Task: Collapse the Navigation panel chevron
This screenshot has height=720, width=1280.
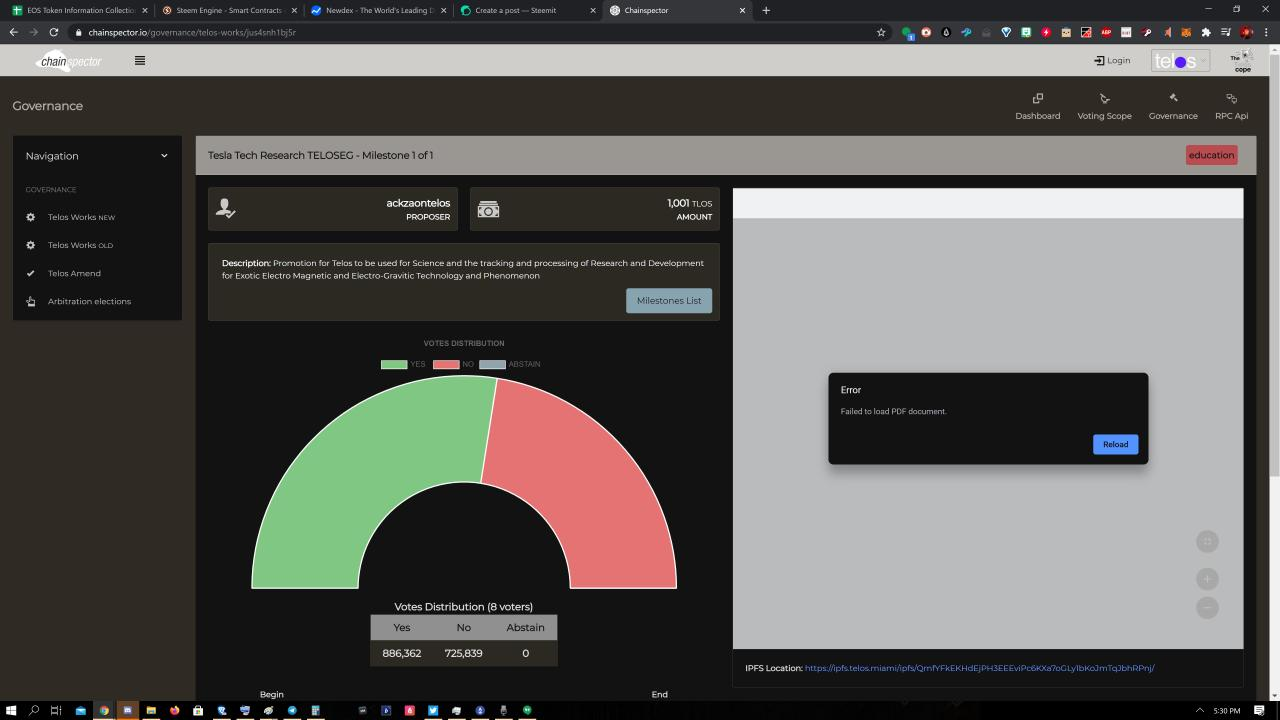Action: click(x=164, y=156)
